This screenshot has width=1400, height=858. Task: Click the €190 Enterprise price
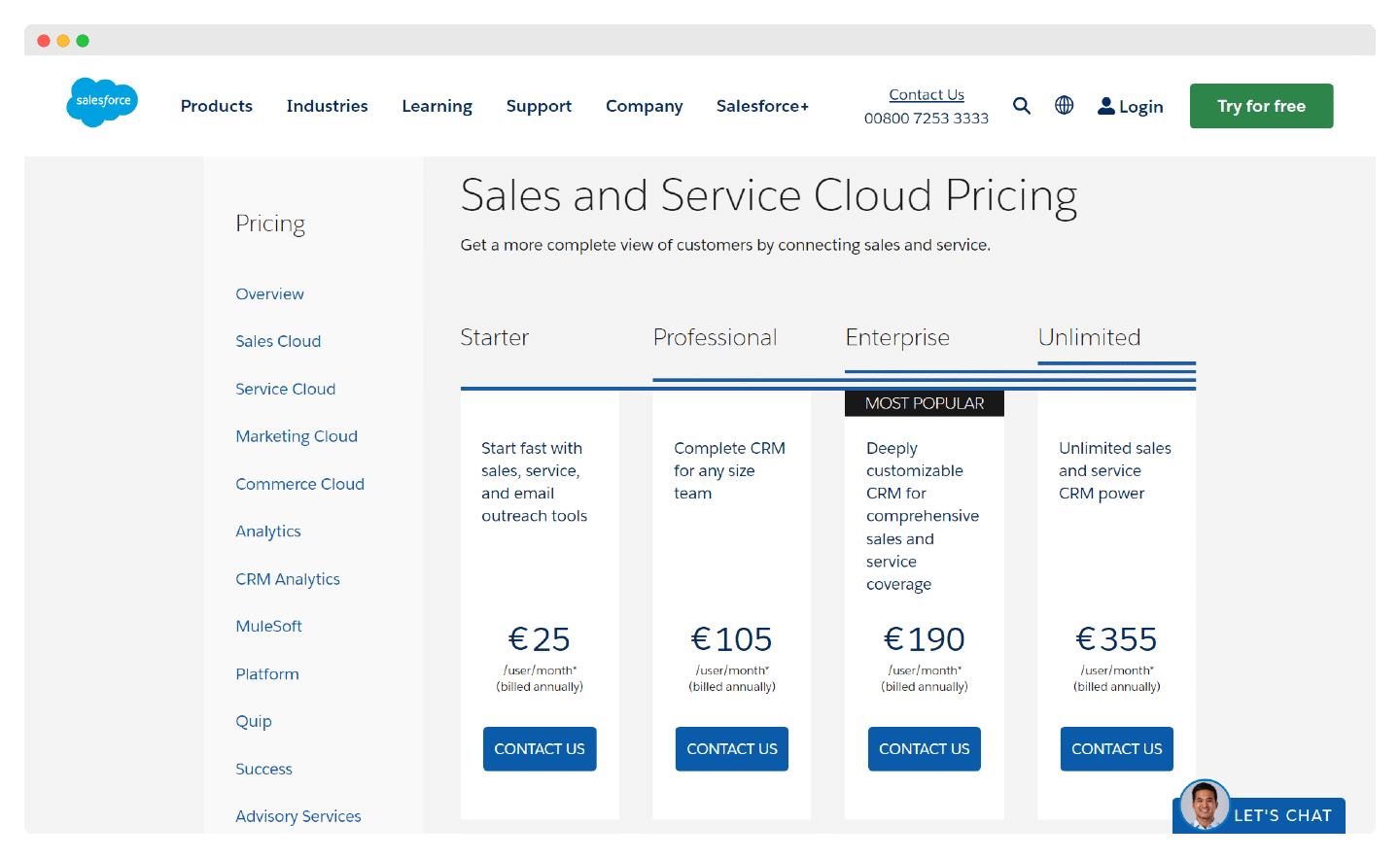924,639
